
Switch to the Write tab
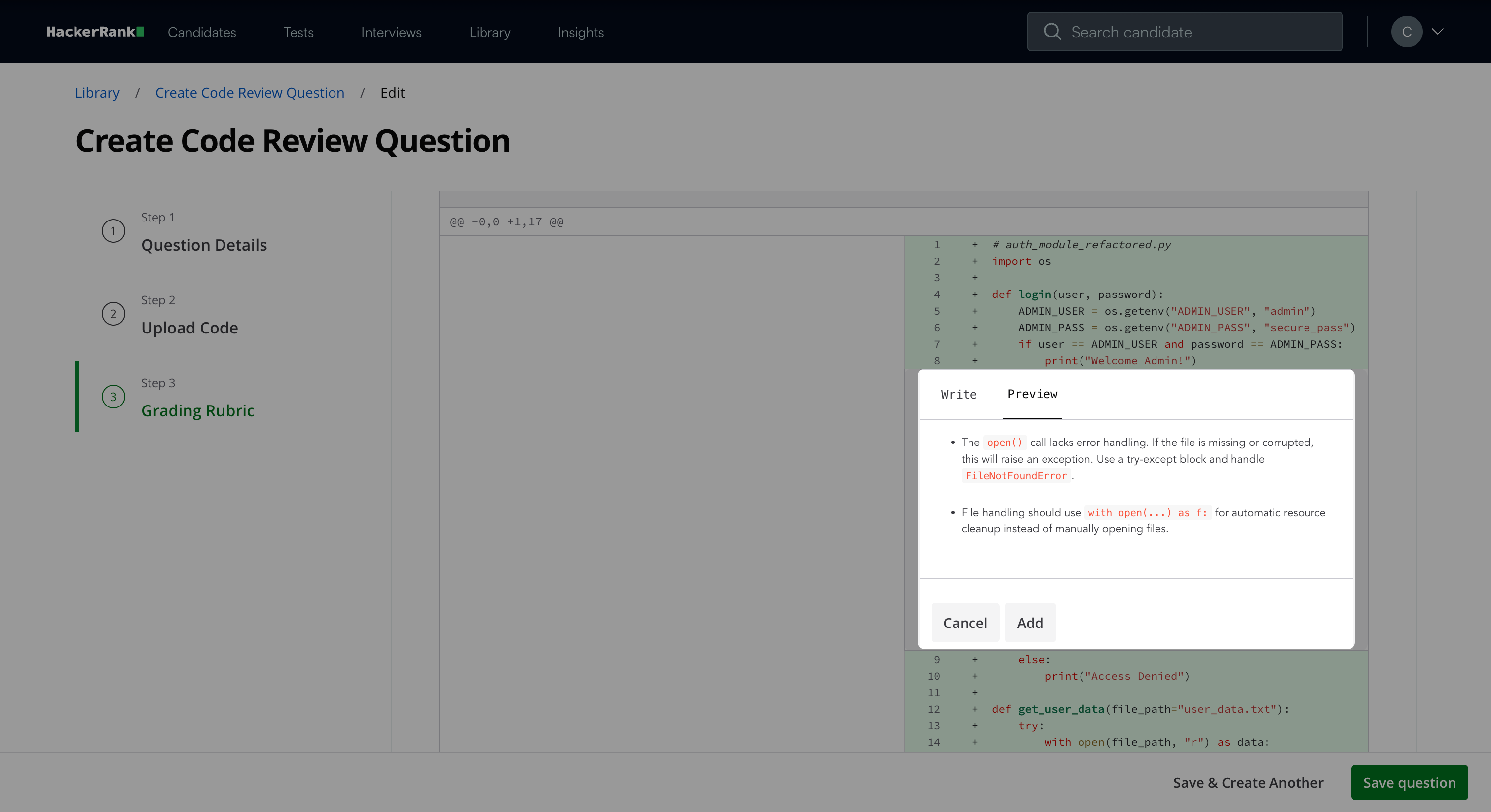pyautogui.click(x=959, y=394)
